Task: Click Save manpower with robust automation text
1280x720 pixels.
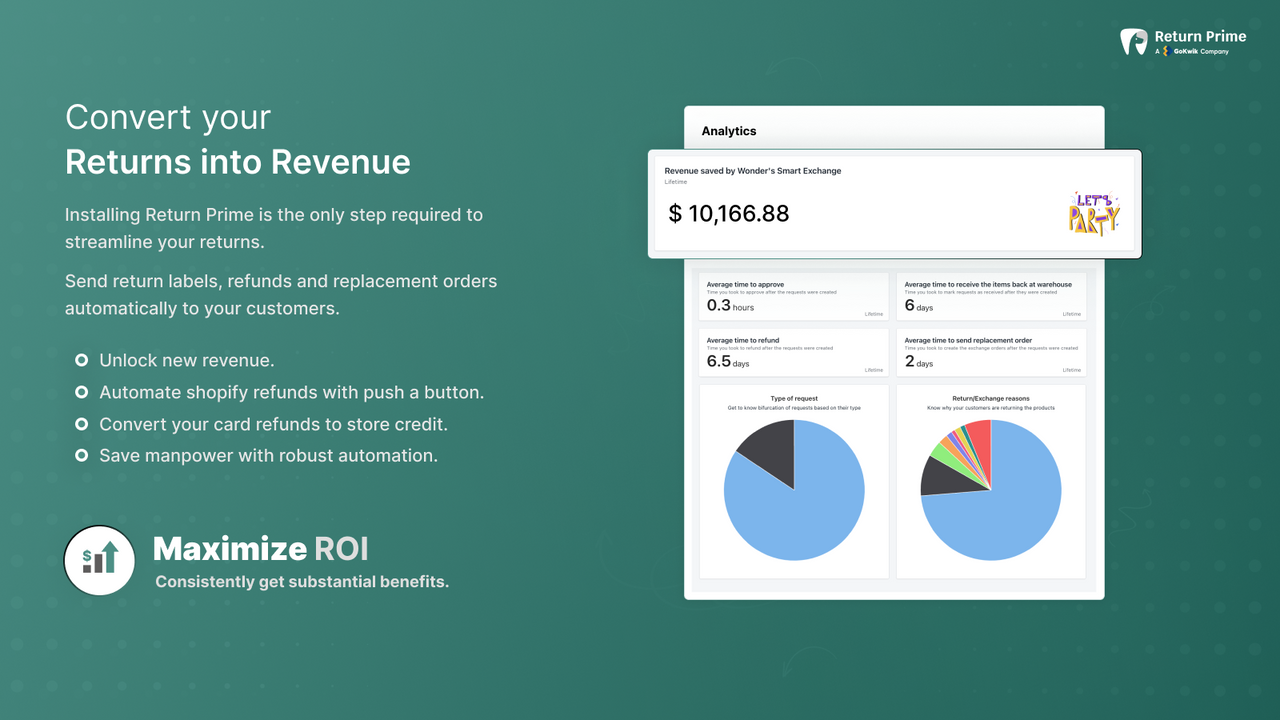Action: (x=269, y=455)
